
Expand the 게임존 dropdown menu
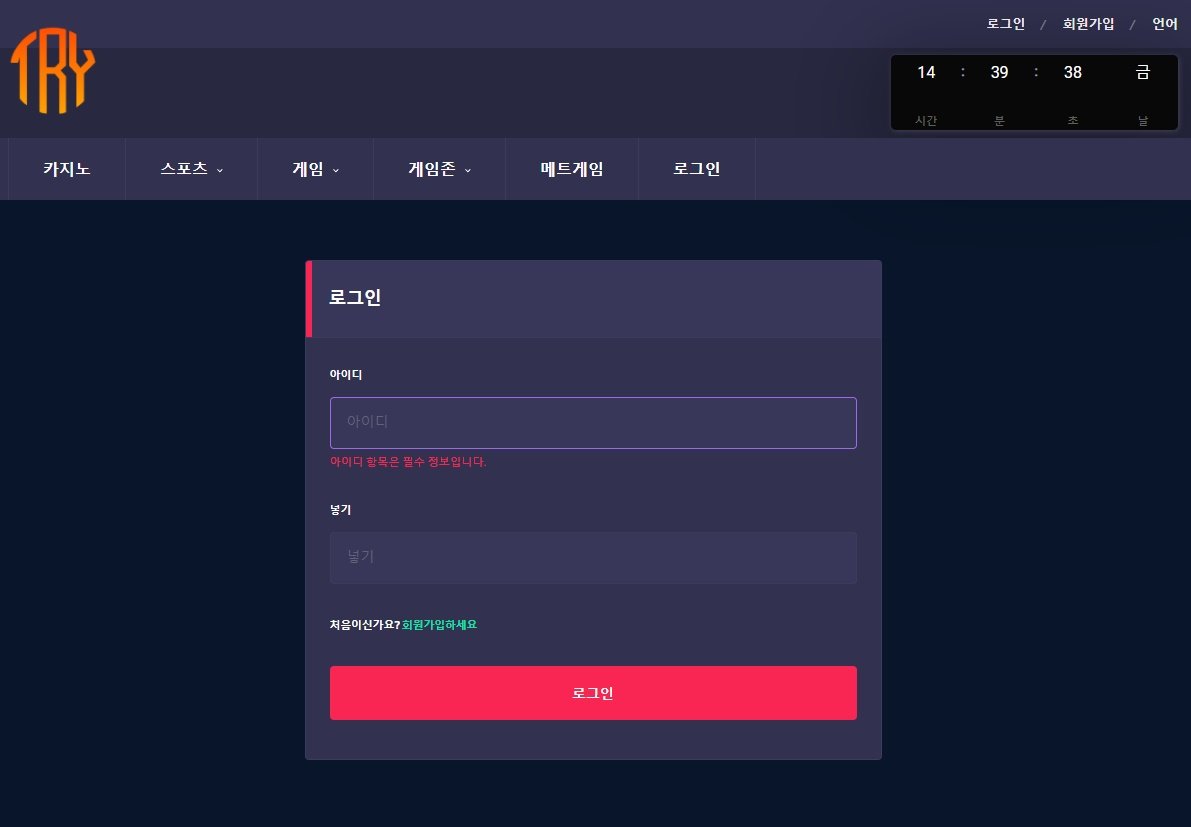pos(439,169)
